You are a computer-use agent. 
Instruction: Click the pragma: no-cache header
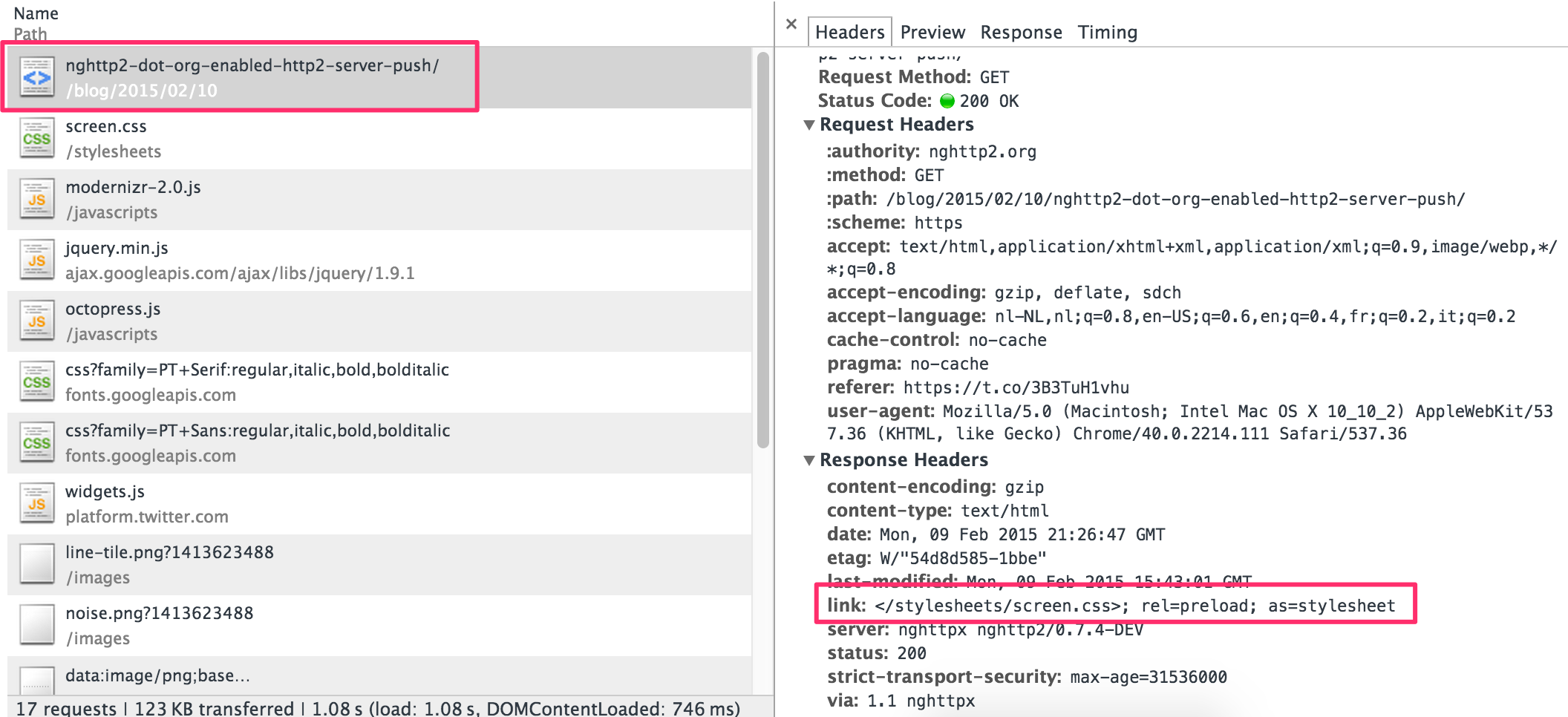click(x=907, y=364)
